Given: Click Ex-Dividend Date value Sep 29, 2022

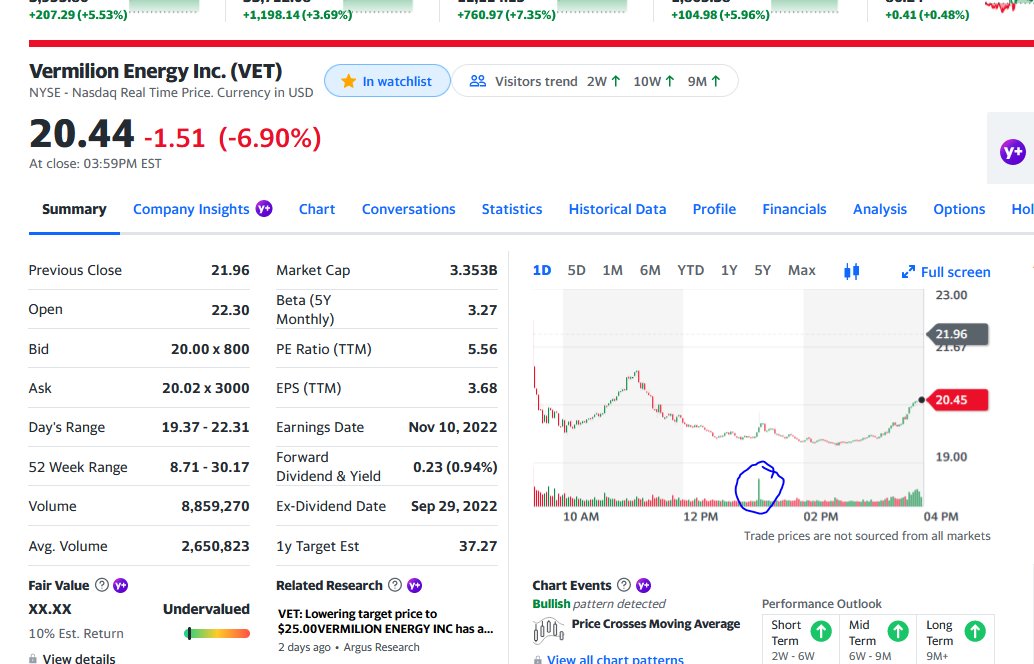Looking at the screenshot, I should pyautogui.click(x=454, y=506).
